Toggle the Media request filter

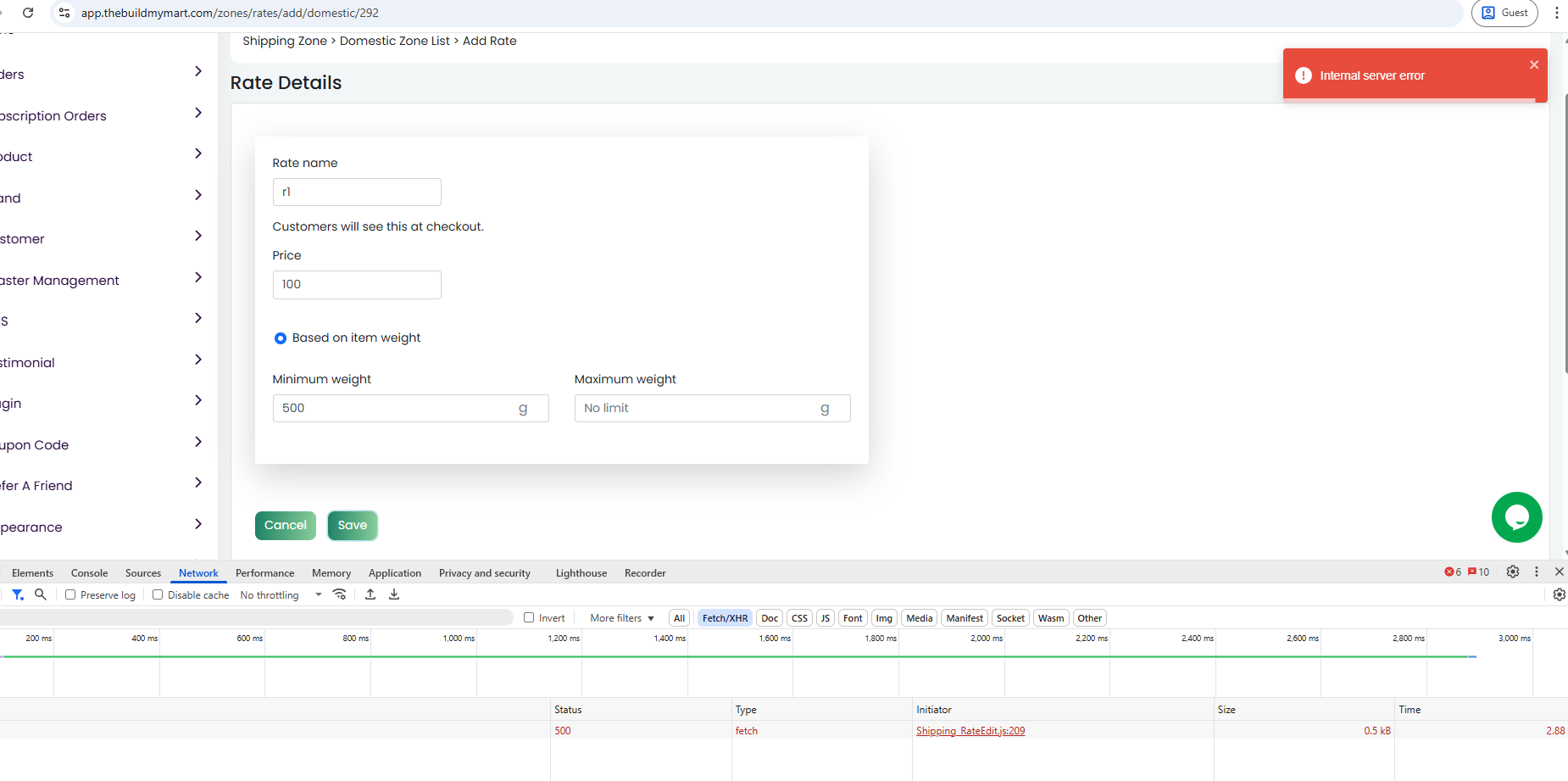click(x=920, y=618)
